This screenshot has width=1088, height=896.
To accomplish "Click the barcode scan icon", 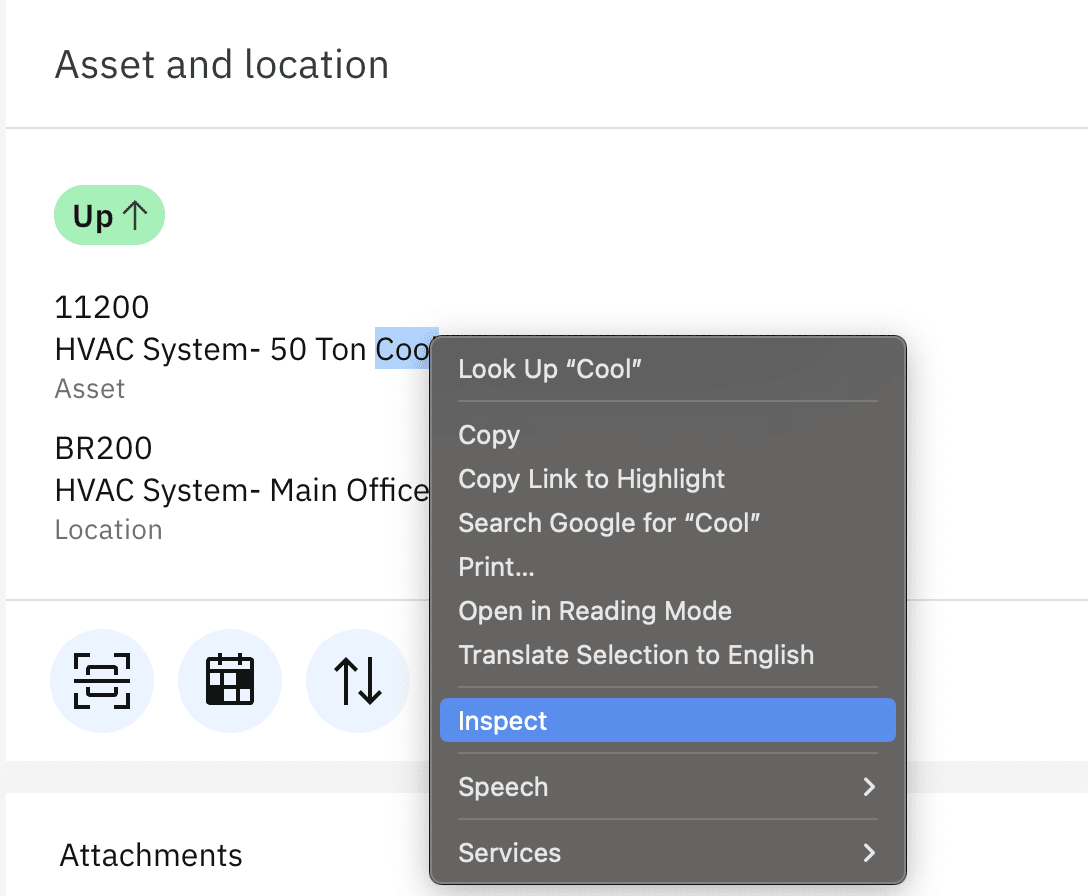I will [x=102, y=681].
